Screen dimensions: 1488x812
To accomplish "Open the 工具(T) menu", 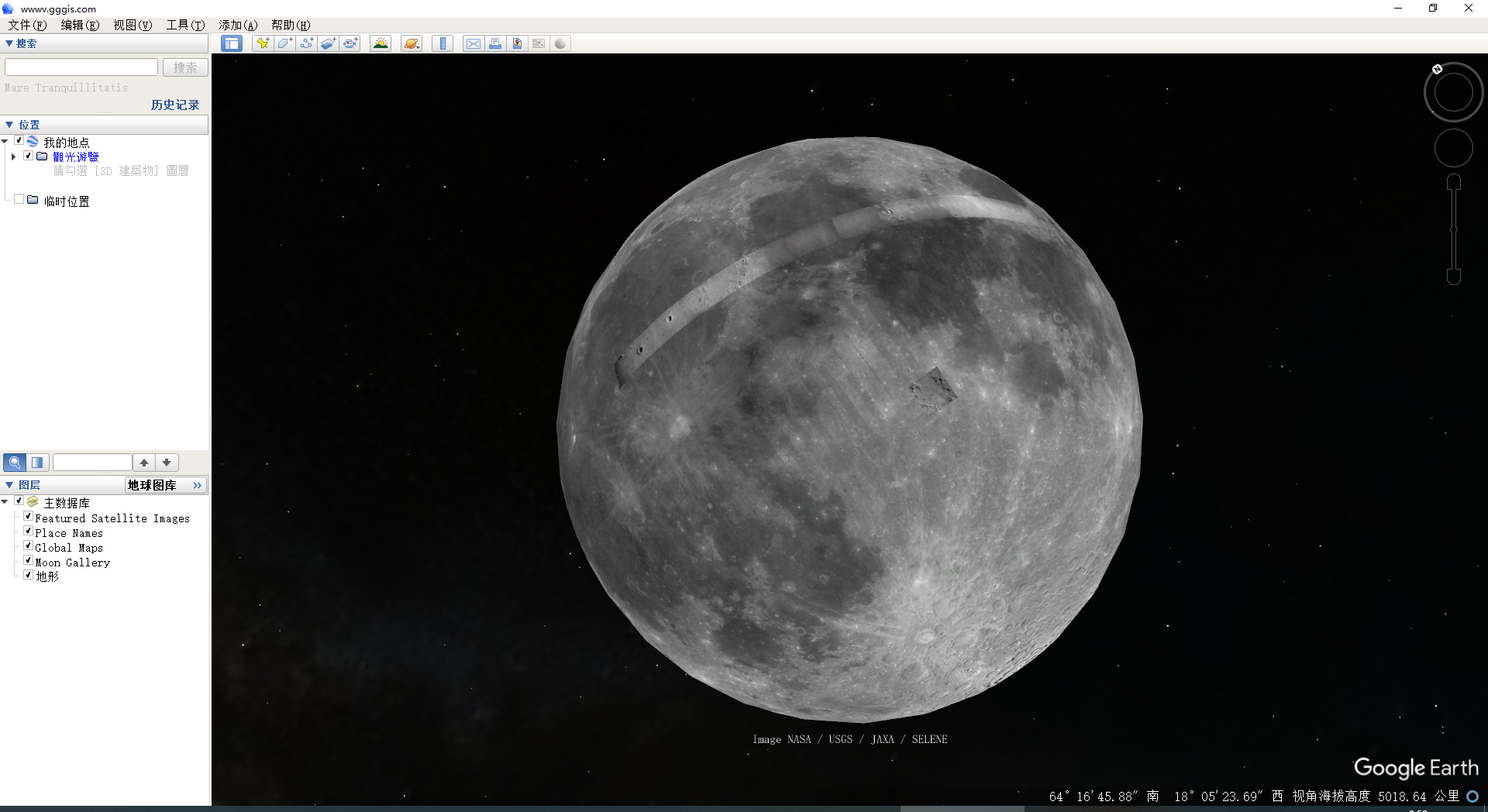I will [x=185, y=25].
